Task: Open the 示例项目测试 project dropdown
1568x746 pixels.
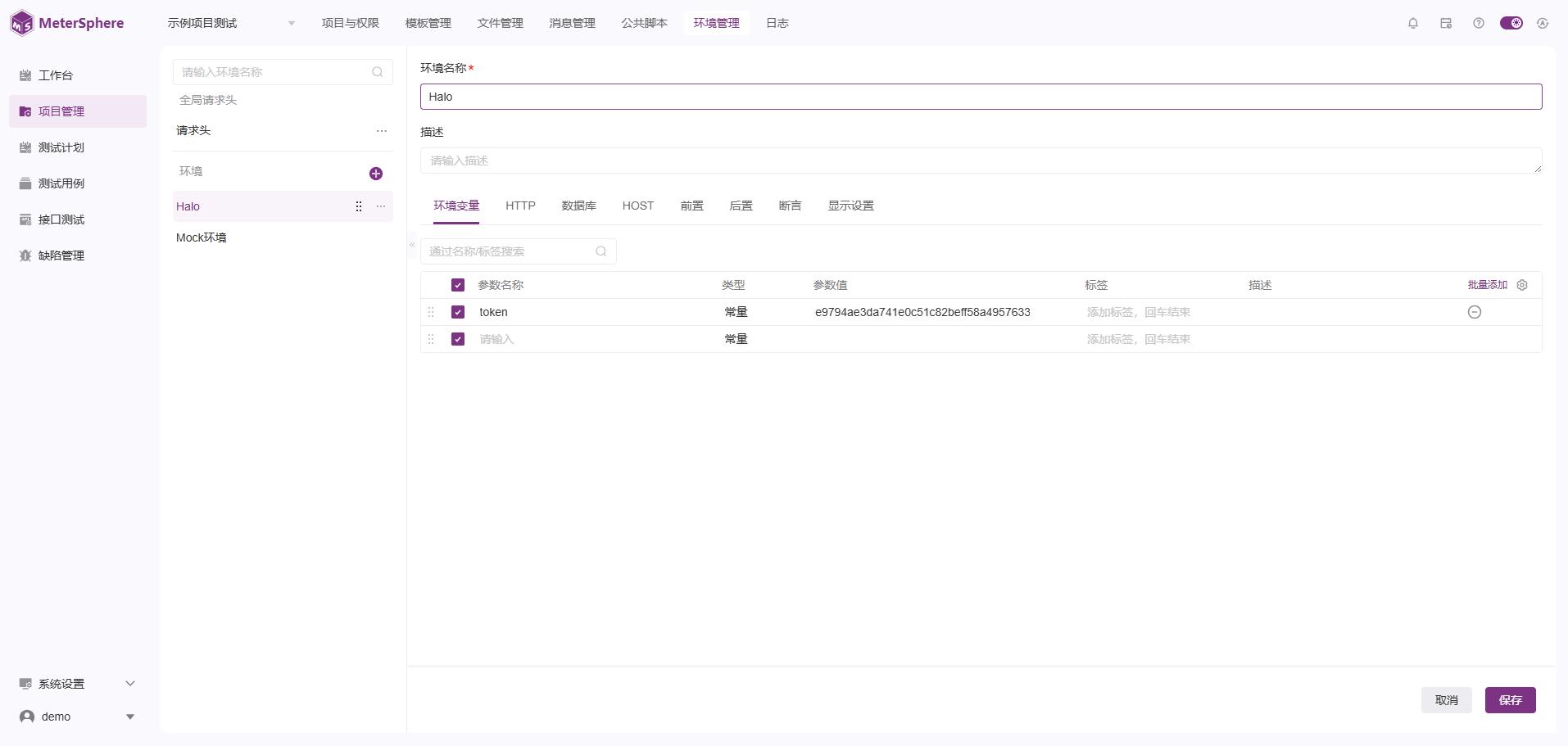Action: tap(231, 23)
